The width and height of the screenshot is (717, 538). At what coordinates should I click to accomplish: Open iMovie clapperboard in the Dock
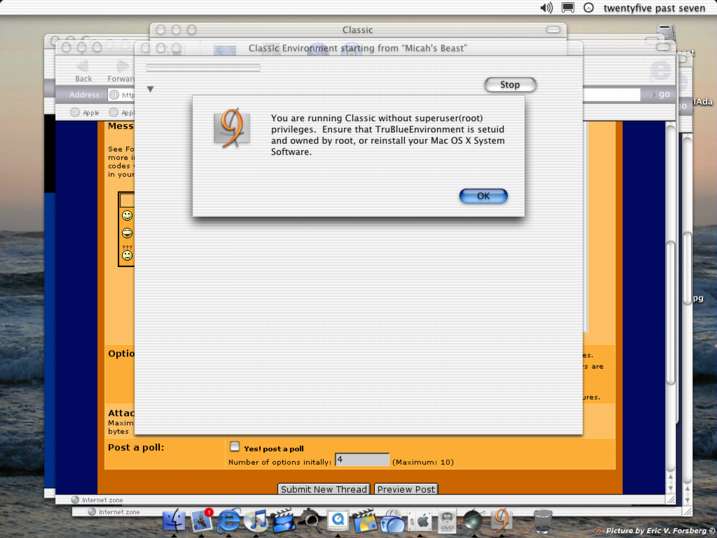[283, 520]
